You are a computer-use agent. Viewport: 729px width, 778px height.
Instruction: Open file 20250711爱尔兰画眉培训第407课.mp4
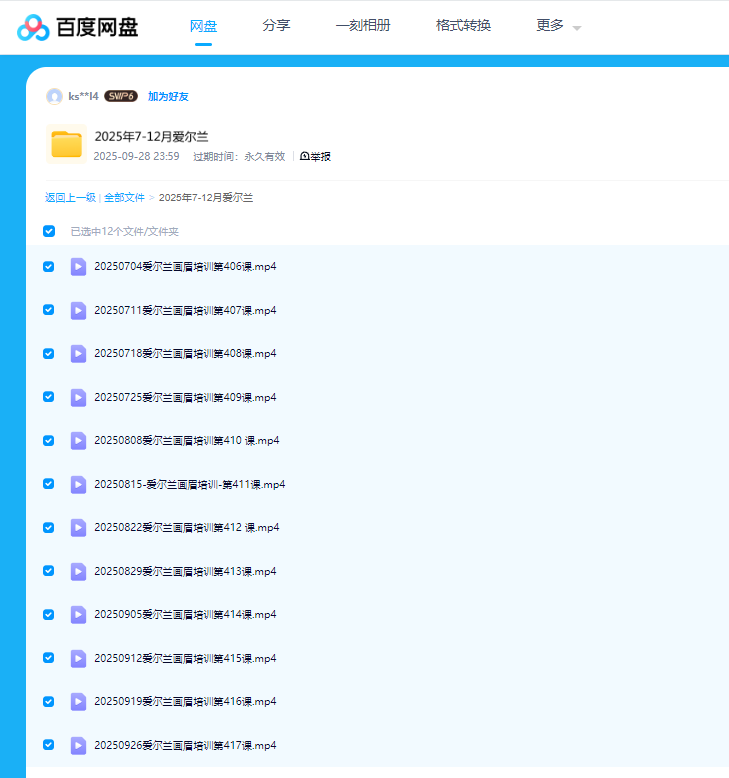(185, 310)
